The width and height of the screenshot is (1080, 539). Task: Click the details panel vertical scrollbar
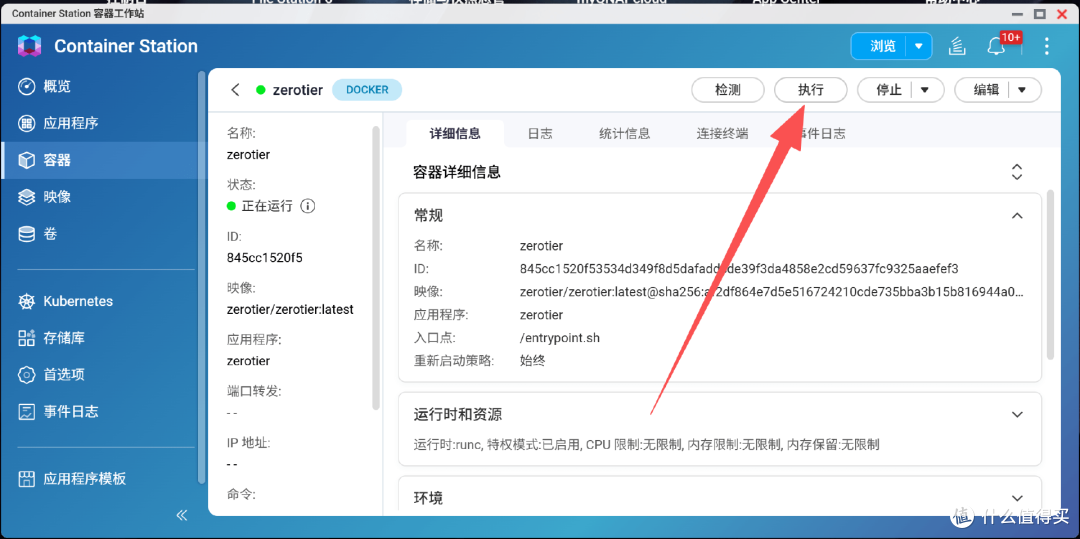(1050, 275)
